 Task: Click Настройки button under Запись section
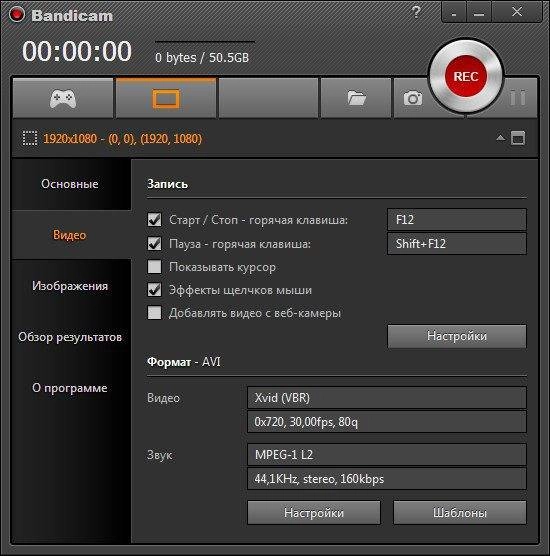pos(457,336)
